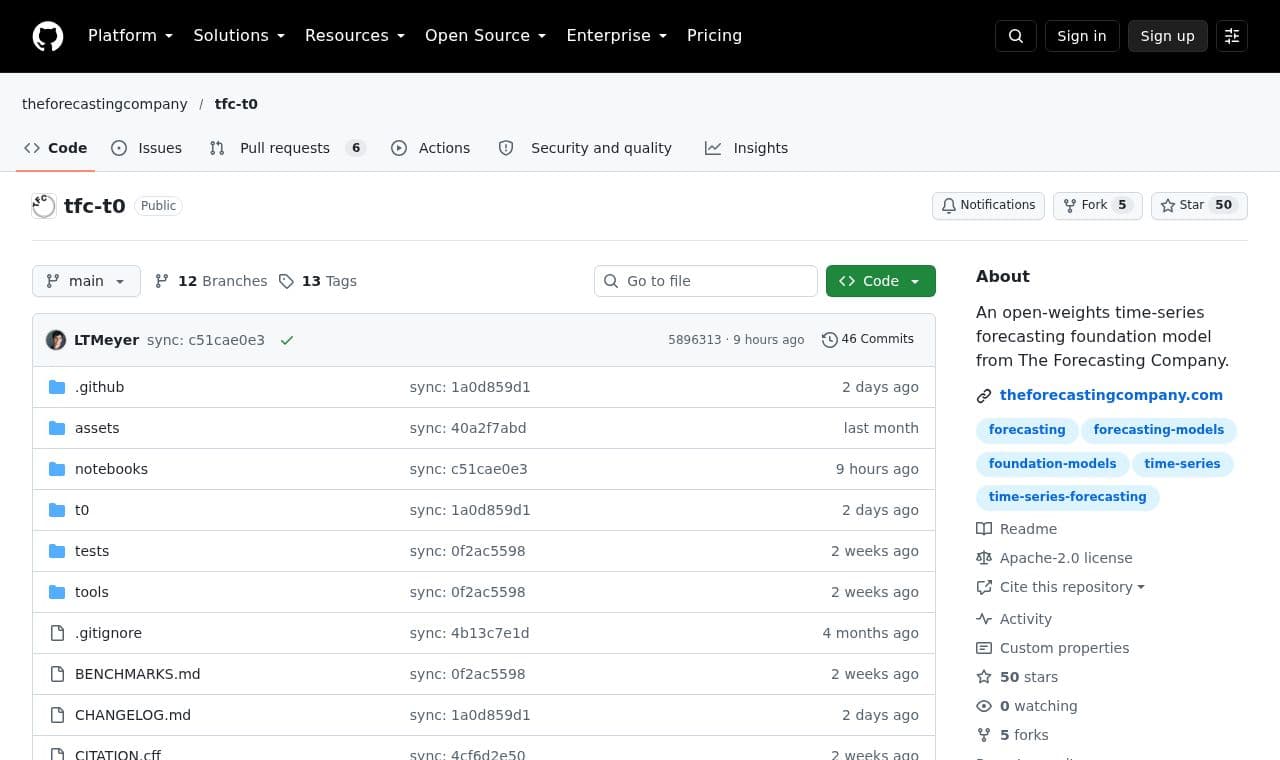Expand the Enterprise dropdown
This screenshot has height=760, width=1280.
[x=617, y=36]
